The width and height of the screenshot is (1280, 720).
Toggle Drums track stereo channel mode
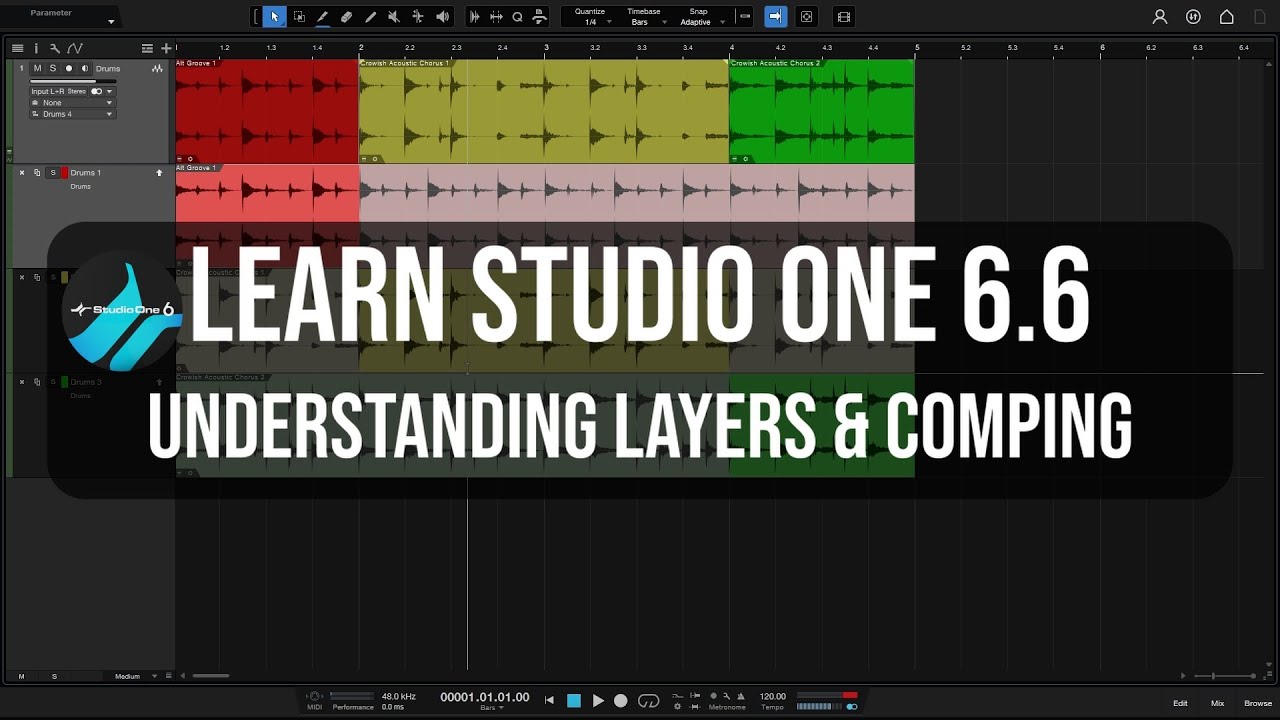97,91
